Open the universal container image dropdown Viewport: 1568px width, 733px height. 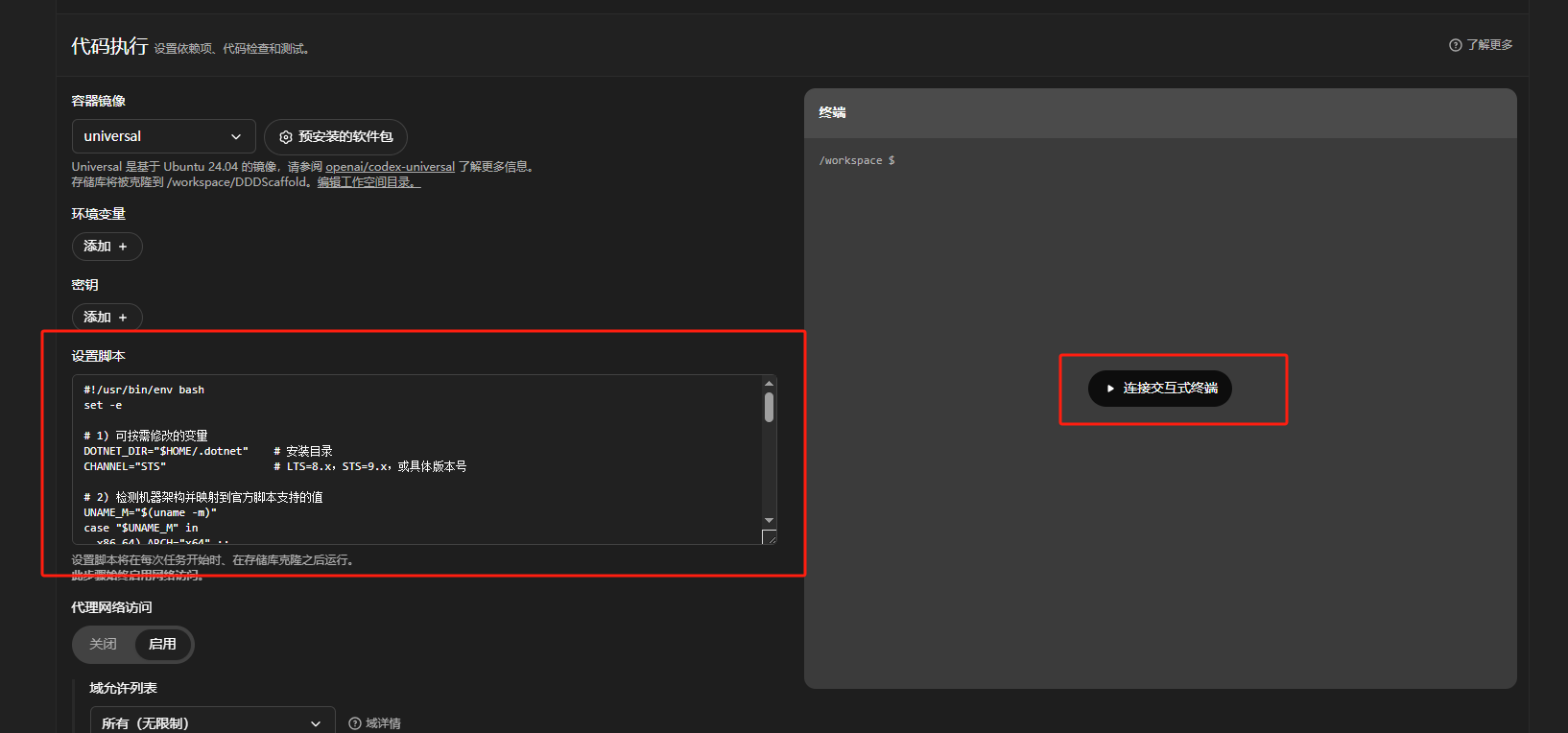[x=163, y=136]
